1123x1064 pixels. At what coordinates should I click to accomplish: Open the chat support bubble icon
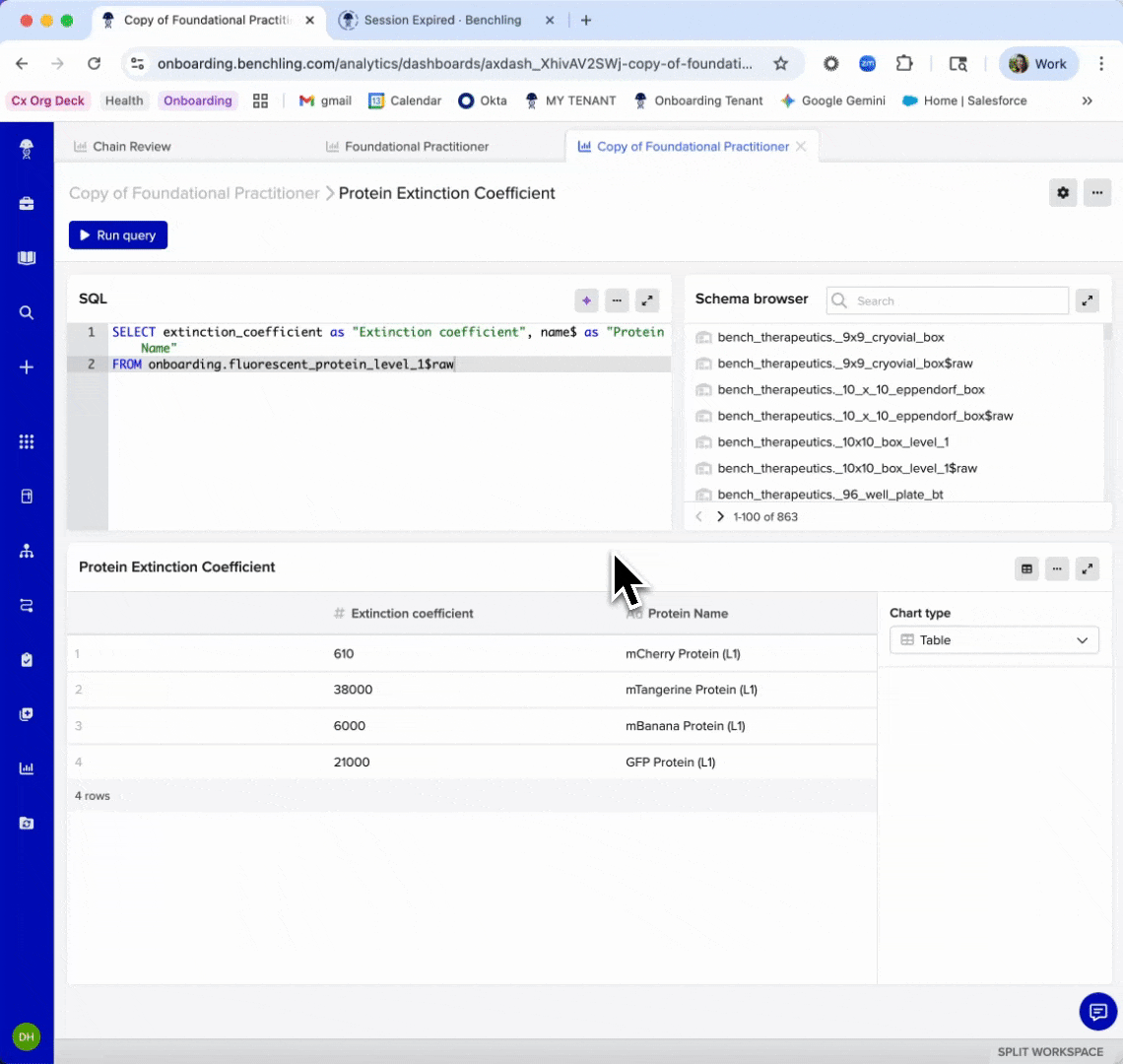click(1097, 1011)
